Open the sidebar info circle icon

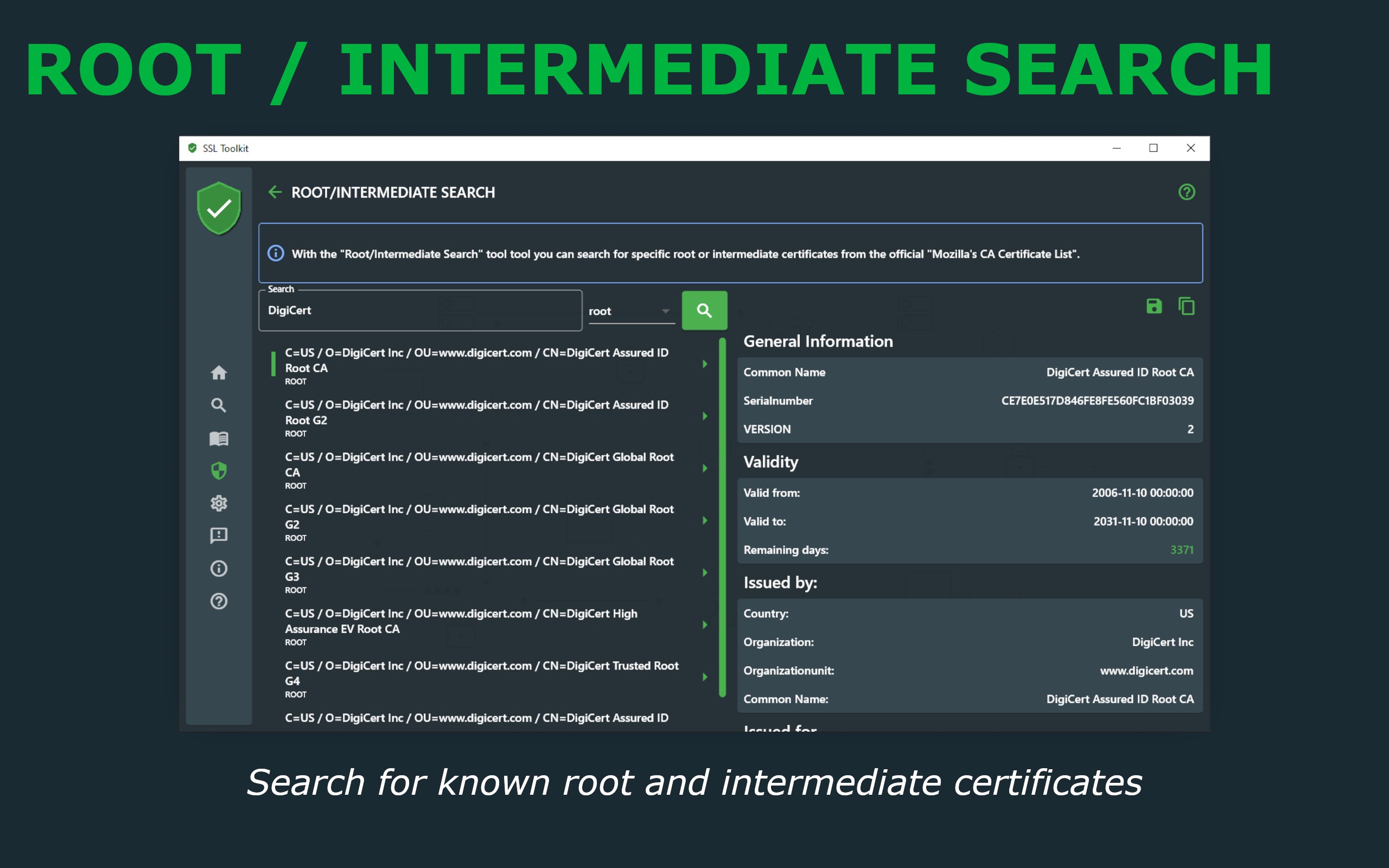(x=219, y=569)
